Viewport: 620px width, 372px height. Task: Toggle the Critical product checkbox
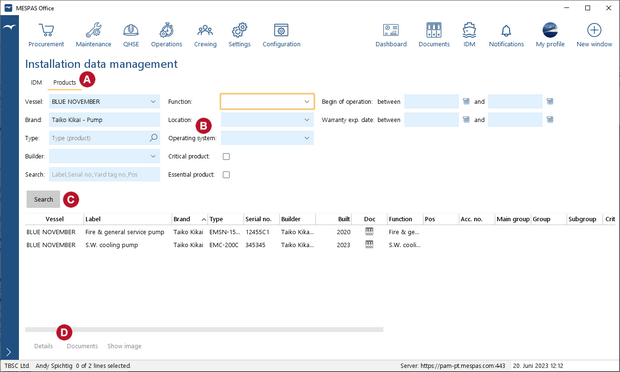(x=226, y=157)
